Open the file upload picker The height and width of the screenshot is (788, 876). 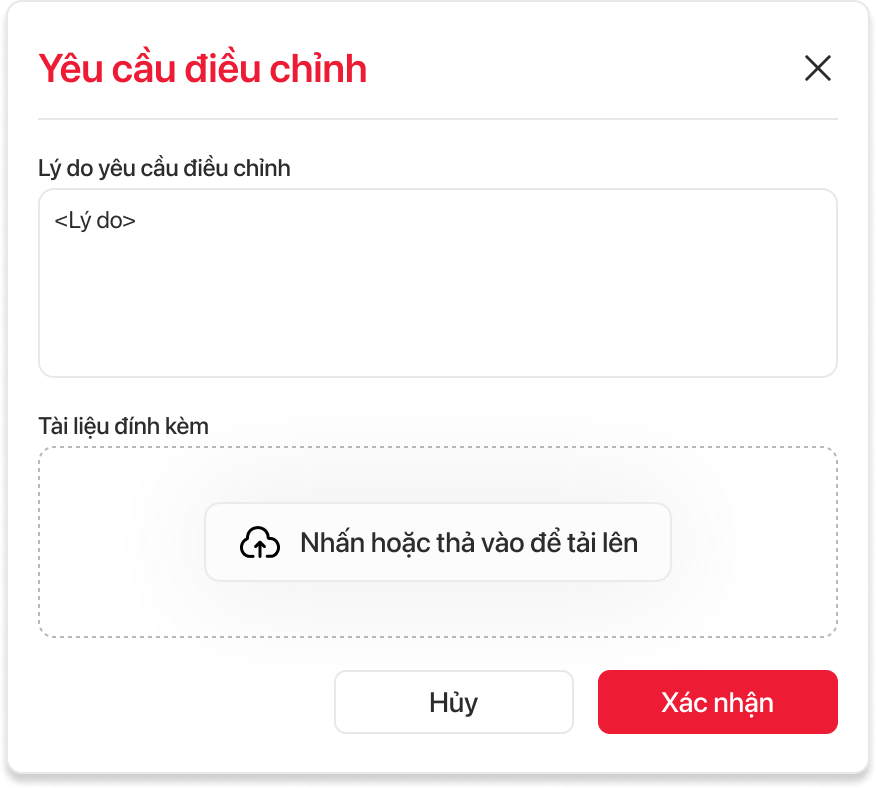[437, 542]
